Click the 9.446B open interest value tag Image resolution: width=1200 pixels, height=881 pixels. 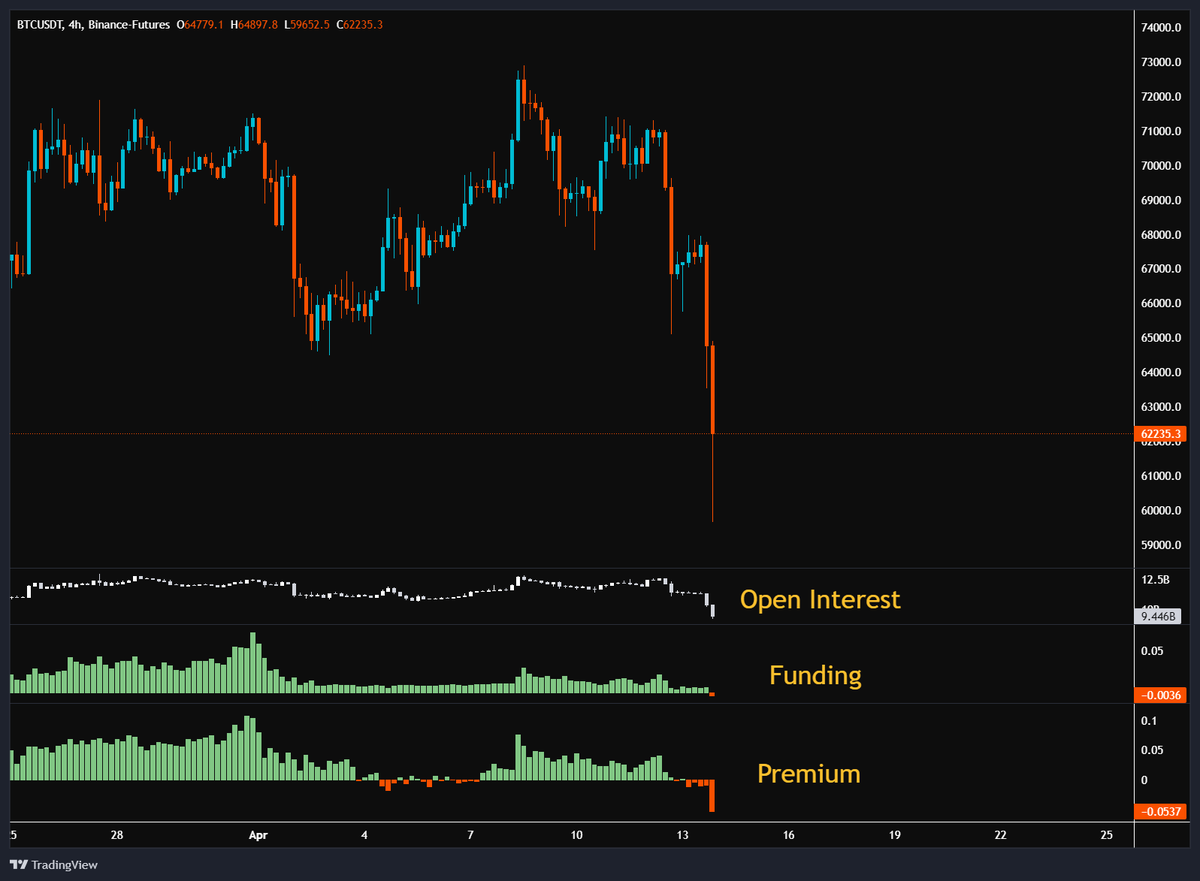(x=1160, y=616)
